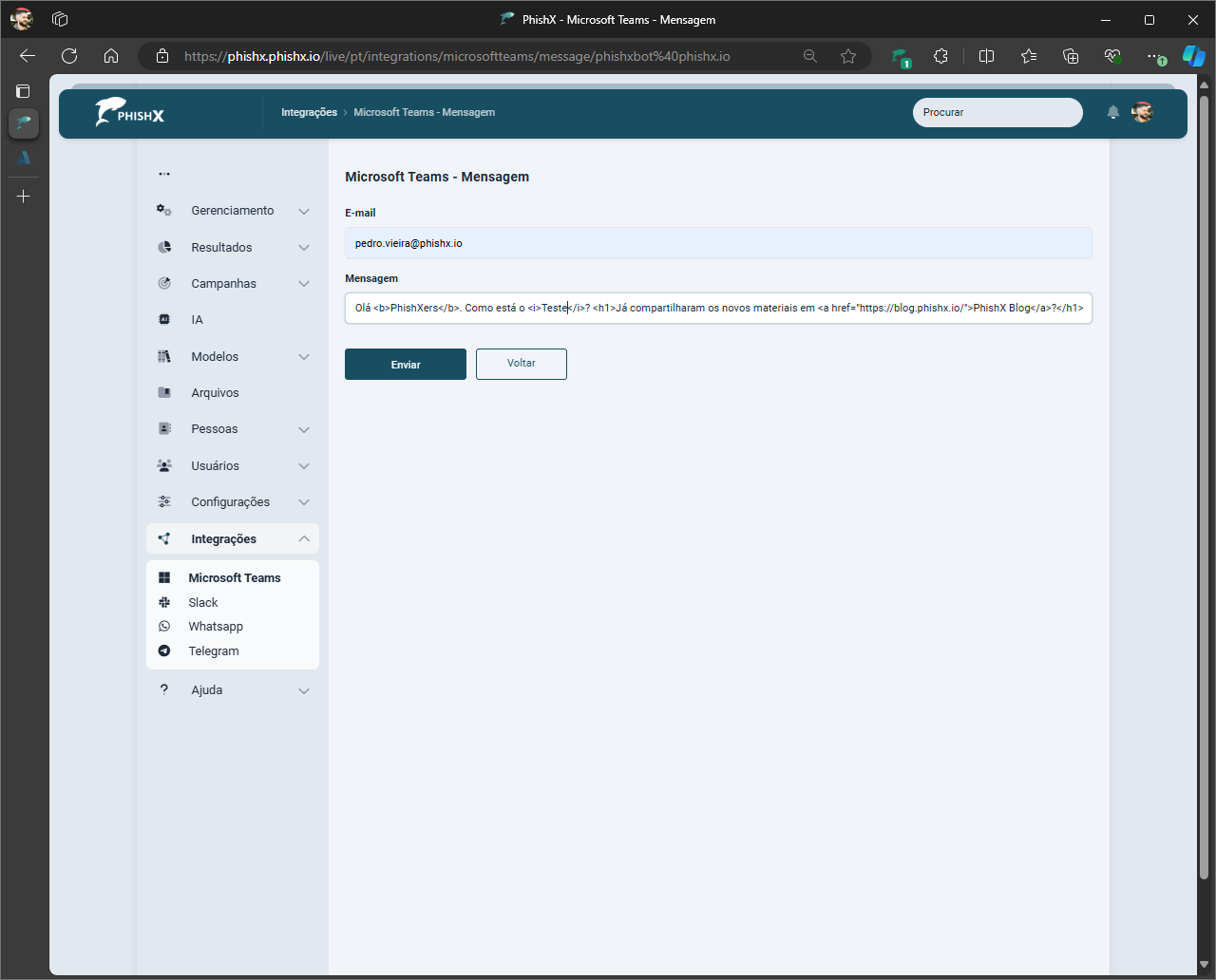This screenshot has width=1216, height=980.
Task: Click the Microsoft Teams windows icon
Action: coord(164,577)
